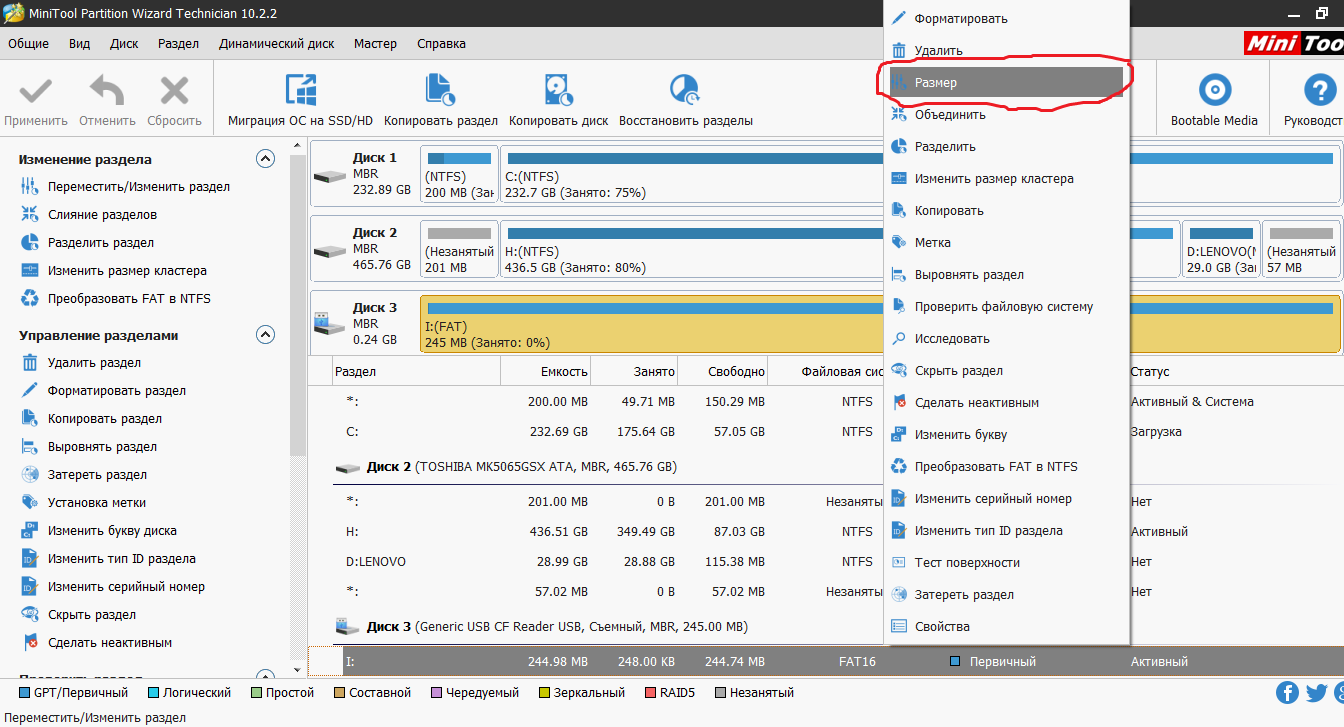Click the Copy Disk toolbar icon
This screenshot has width=1344, height=727.
click(558, 90)
